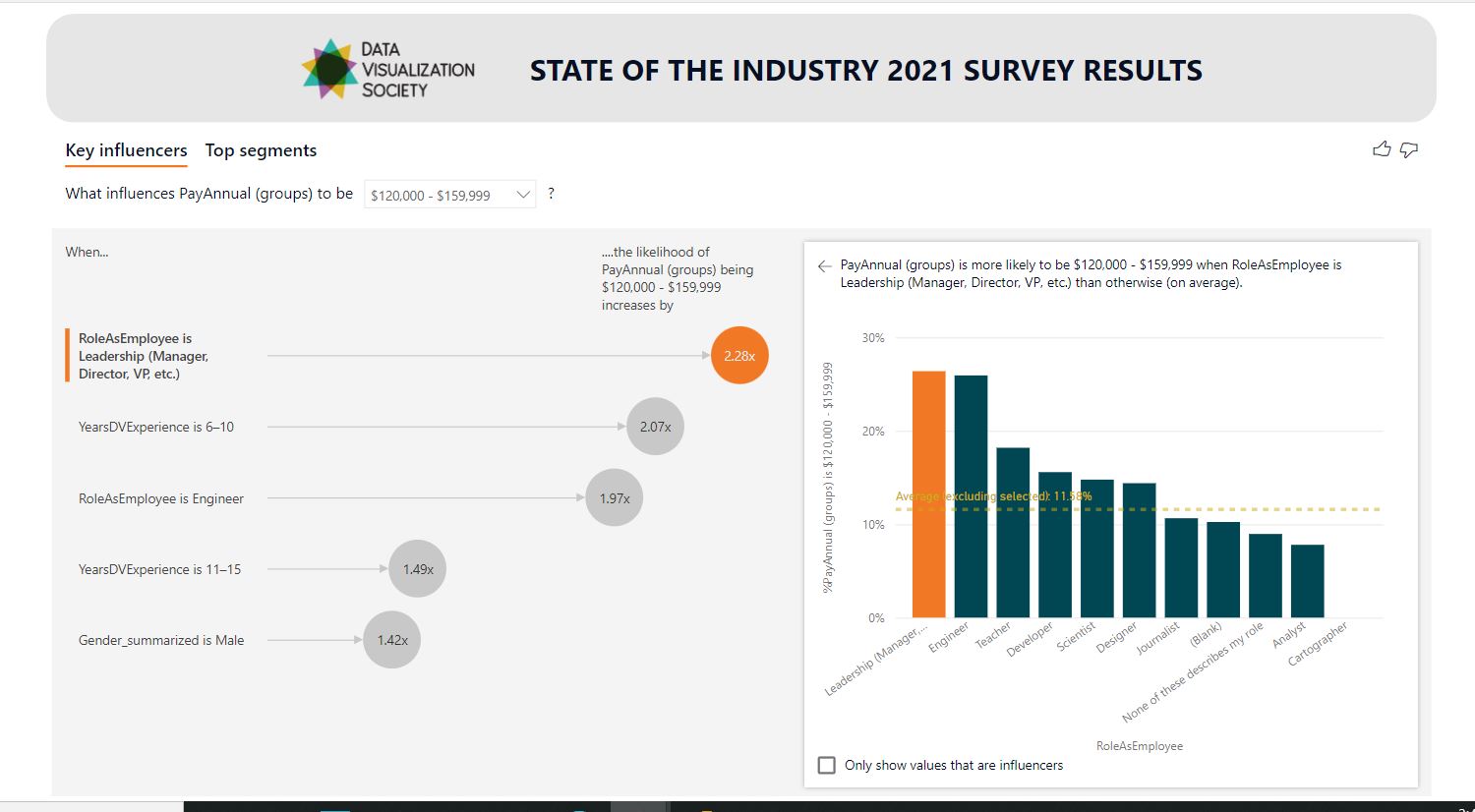Select the 1.49x influencer bubble
The width and height of the screenshot is (1475, 812).
418,569
